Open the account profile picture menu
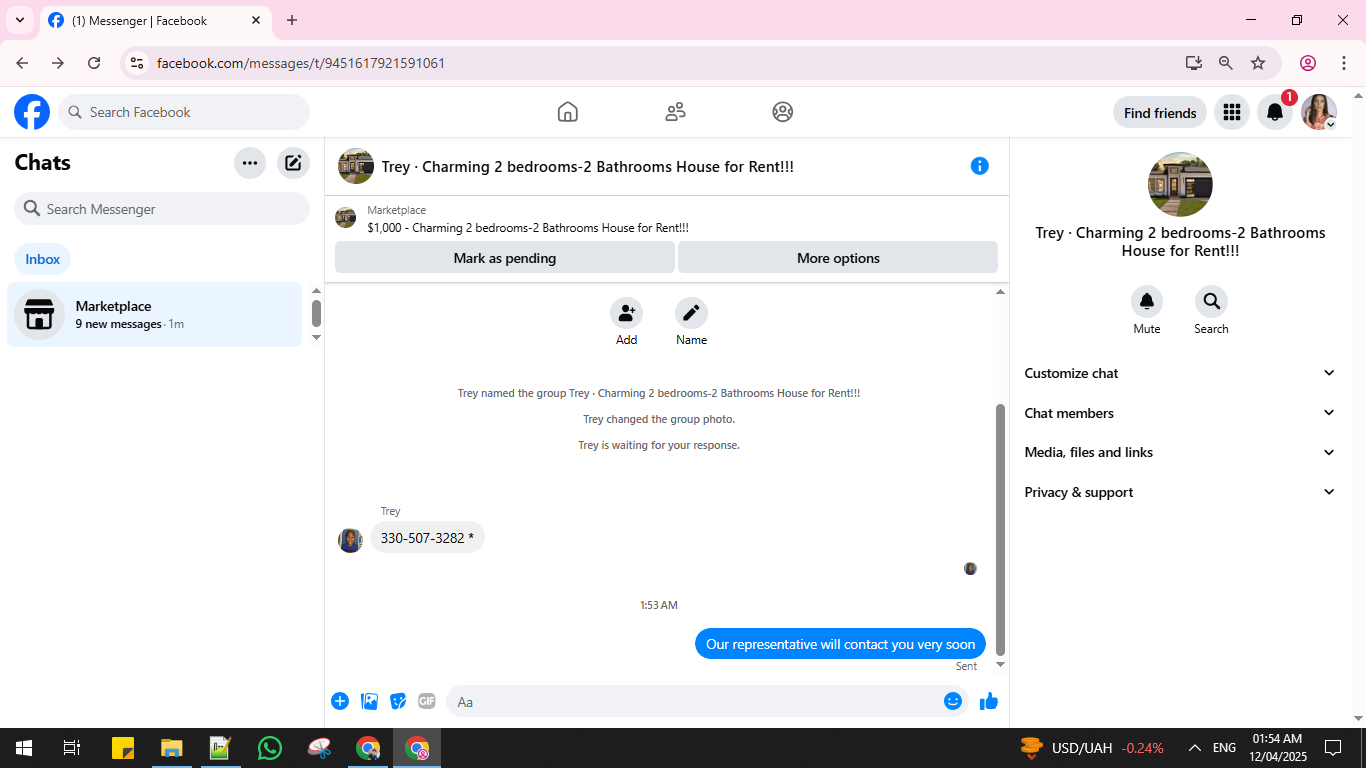Screen dimensions: 1366x768 1319,113
